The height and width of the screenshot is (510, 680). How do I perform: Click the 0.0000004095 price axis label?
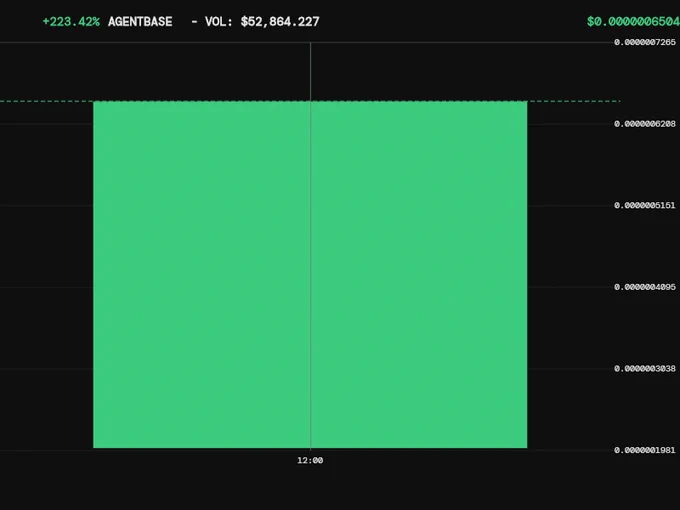644,287
